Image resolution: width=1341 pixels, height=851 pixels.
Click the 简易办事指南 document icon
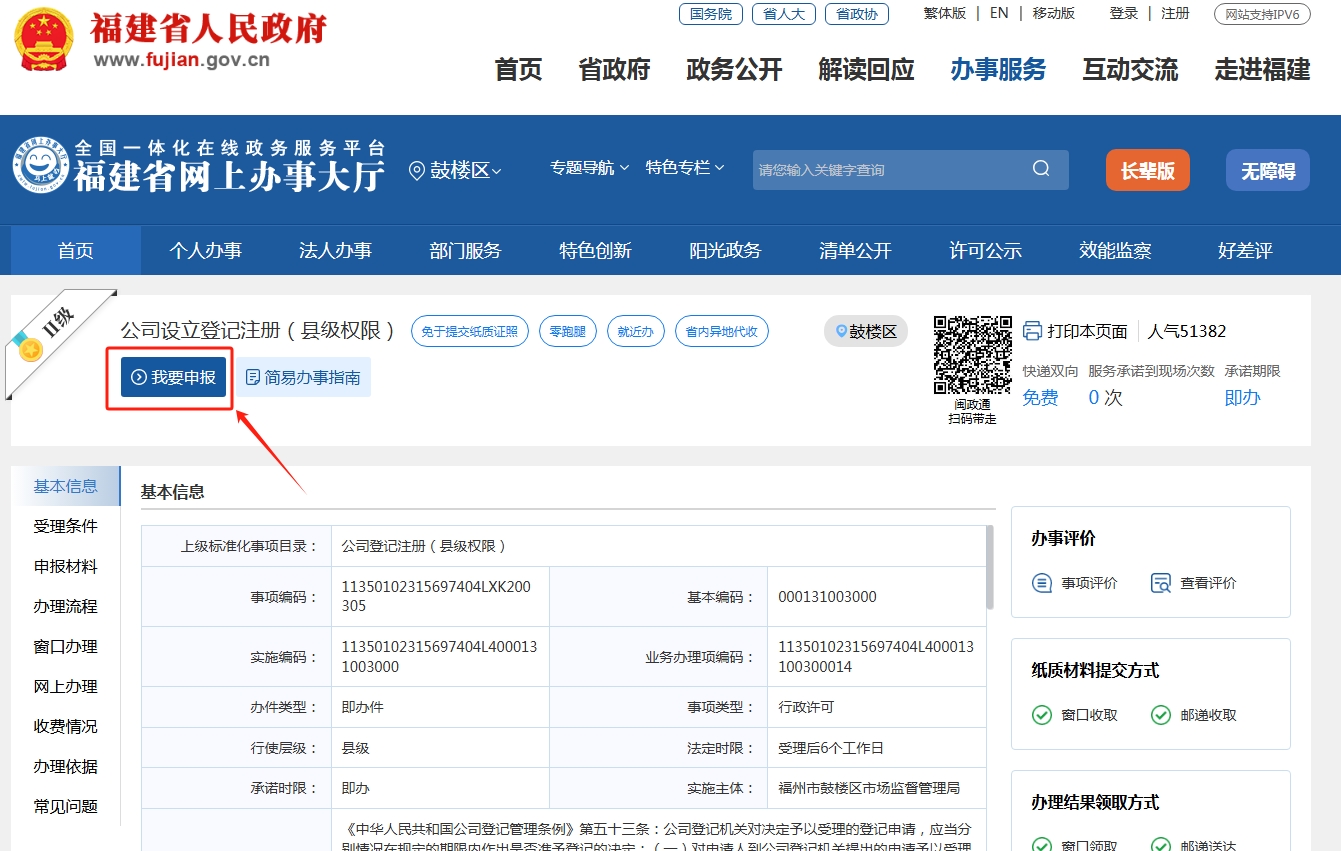[x=253, y=377]
